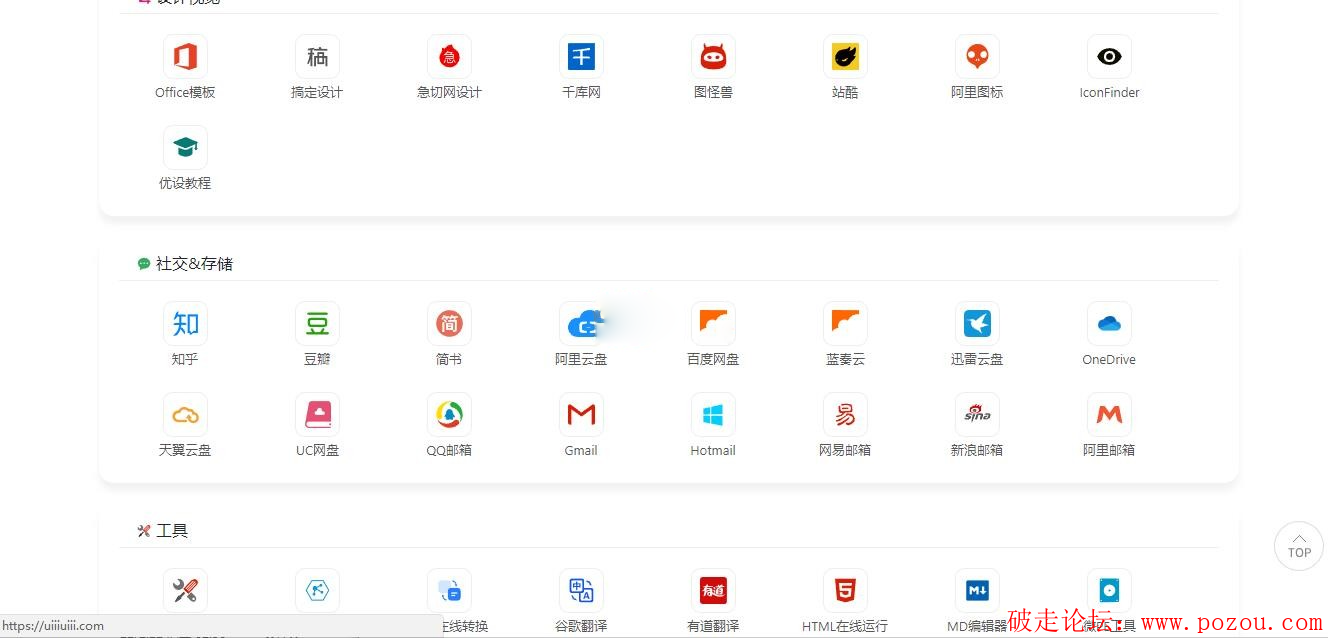
Task: Click the 有道翻译 text label
Action: (x=713, y=626)
